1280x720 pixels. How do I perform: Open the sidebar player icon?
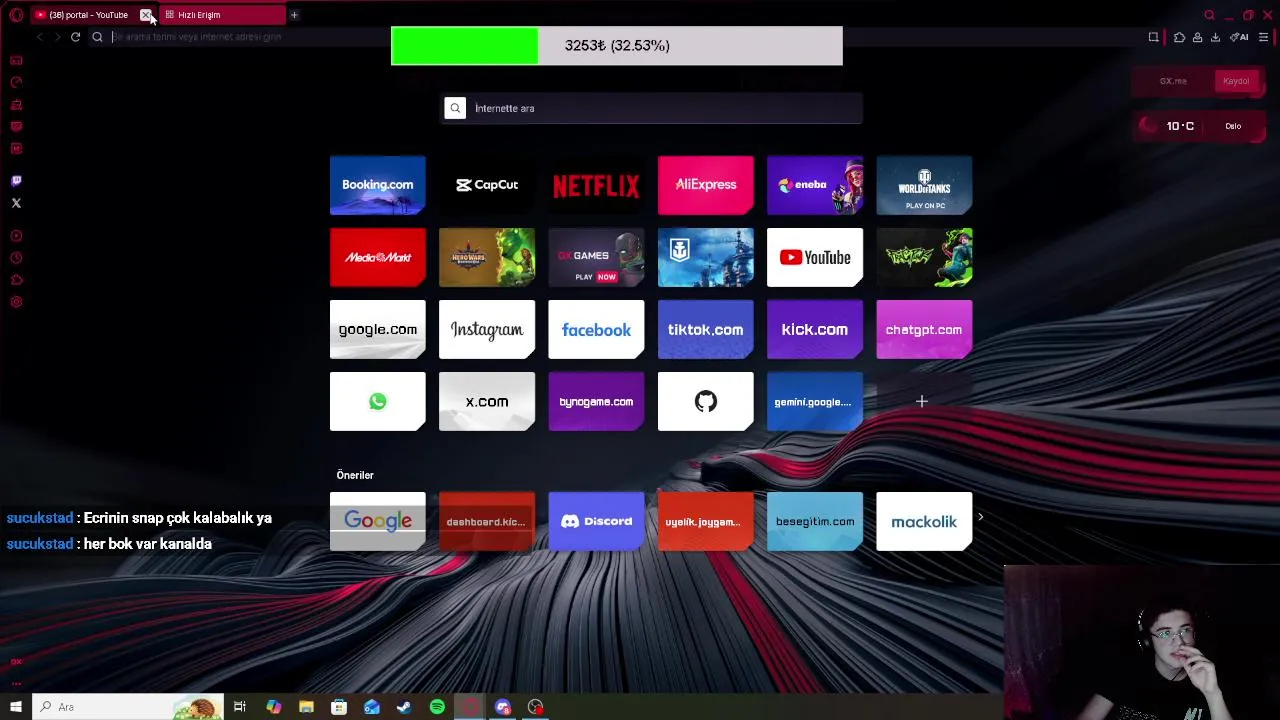coord(16,236)
